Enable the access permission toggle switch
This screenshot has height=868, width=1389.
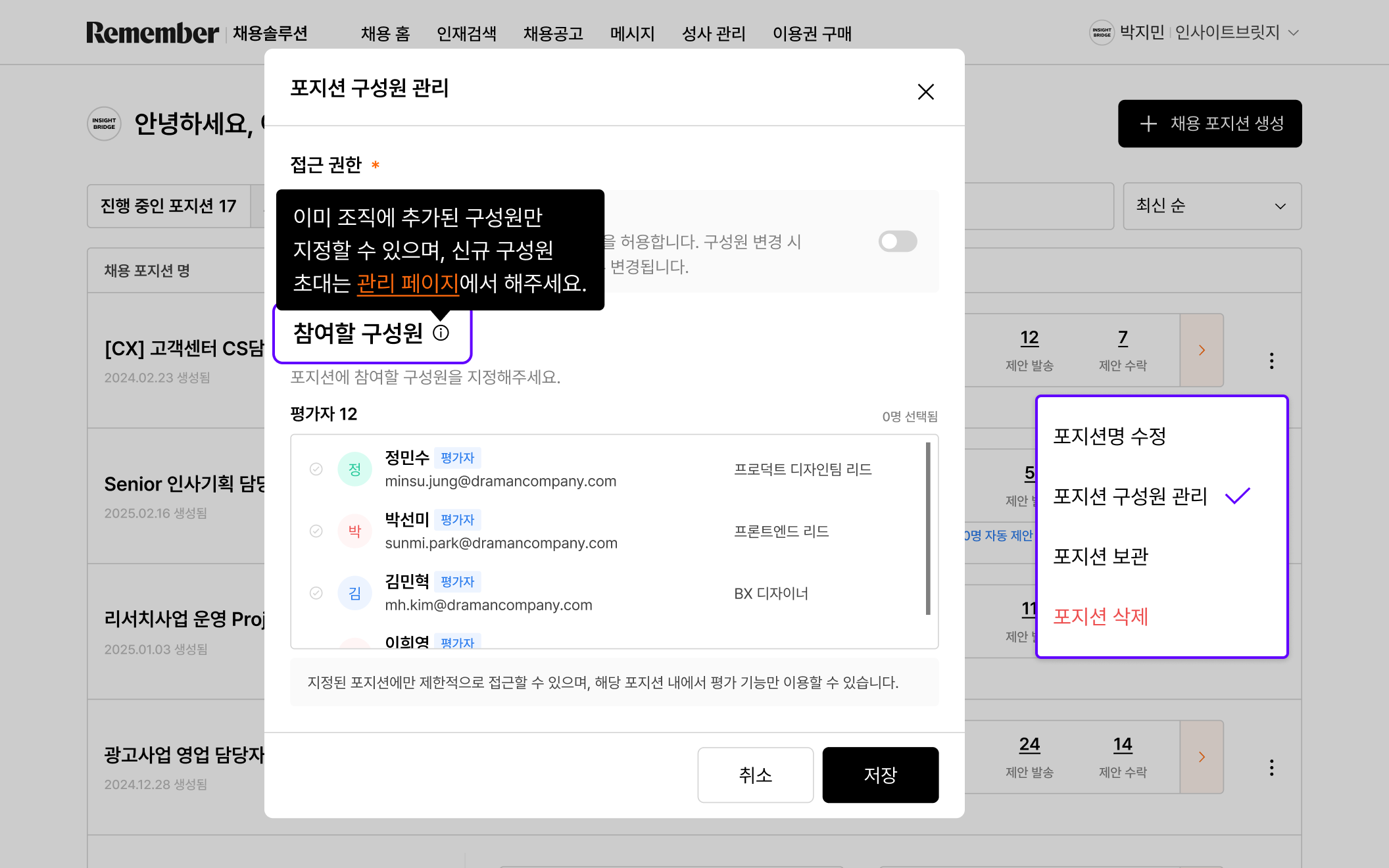pyautogui.click(x=898, y=241)
